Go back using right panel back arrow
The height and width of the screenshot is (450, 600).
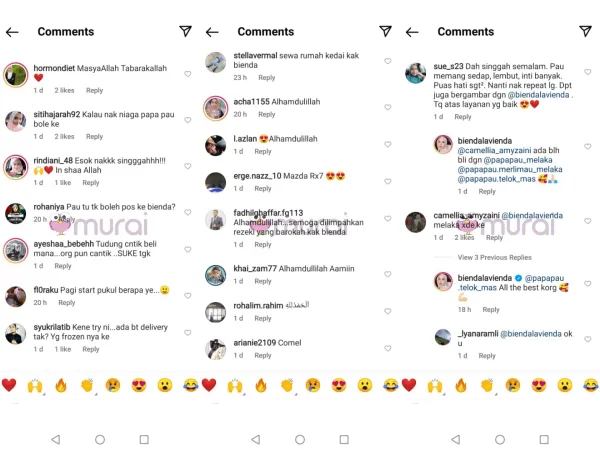coord(413,32)
